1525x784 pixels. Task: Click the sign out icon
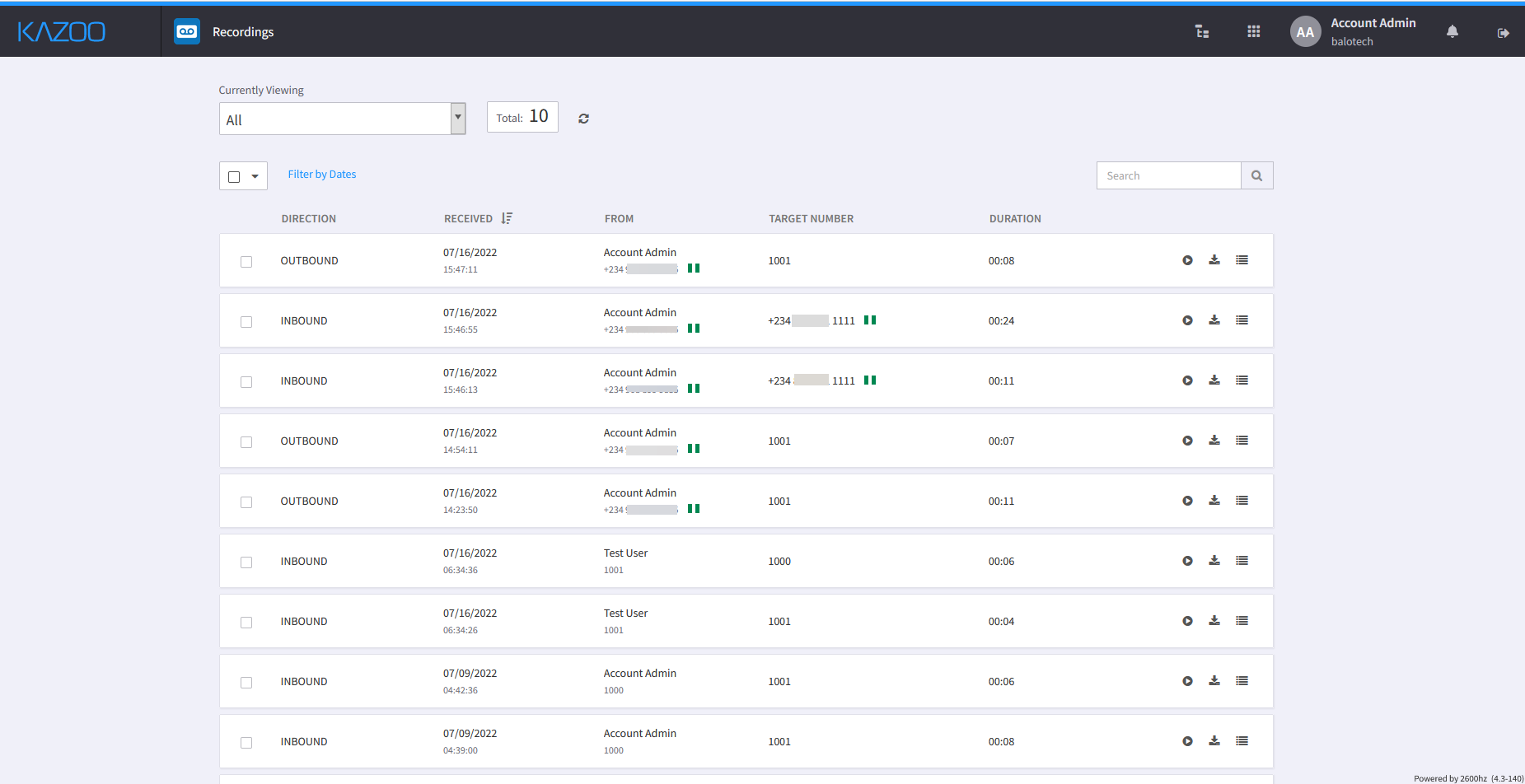[x=1503, y=33]
